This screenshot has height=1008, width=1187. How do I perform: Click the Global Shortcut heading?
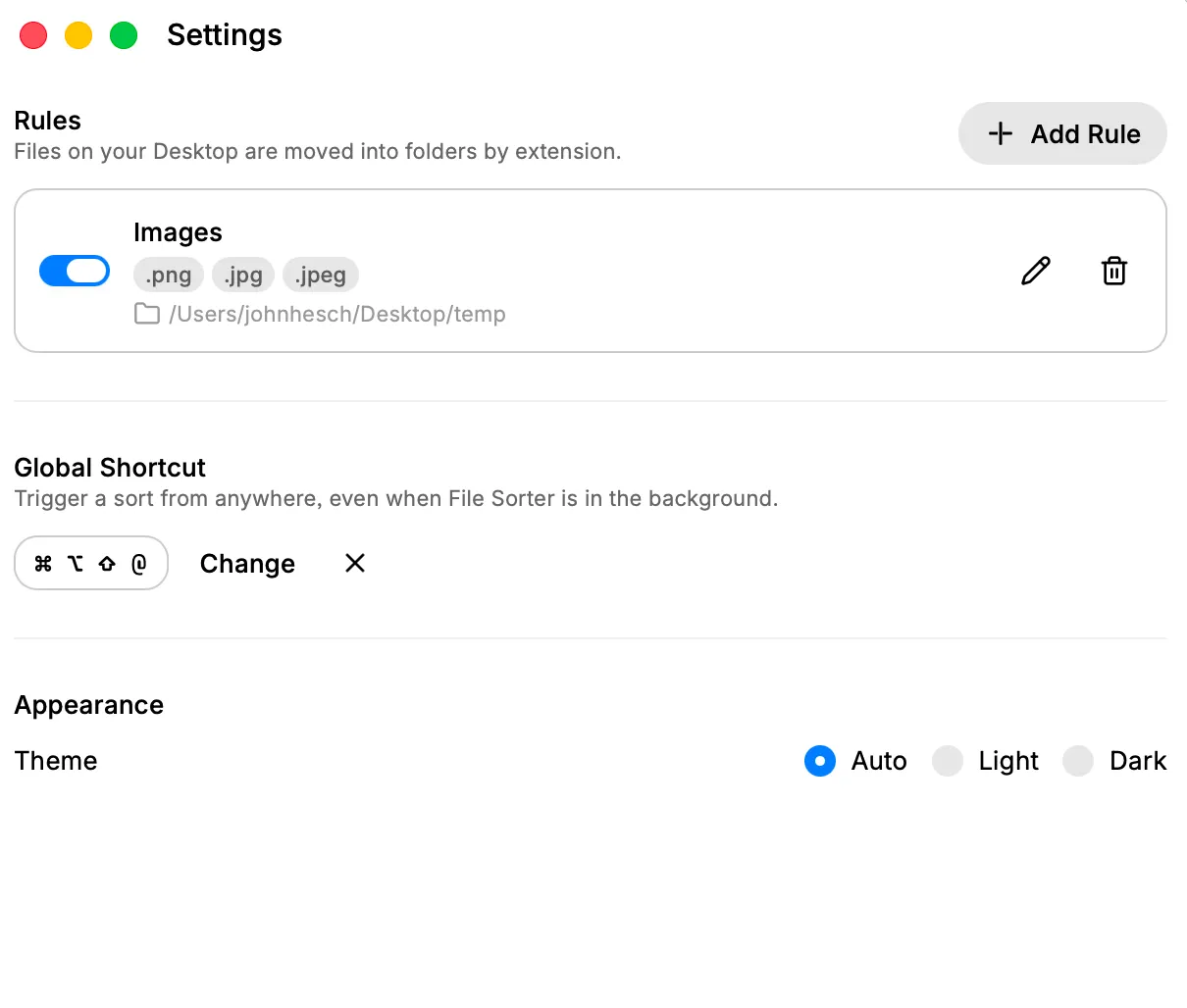(x=110, y=468)
